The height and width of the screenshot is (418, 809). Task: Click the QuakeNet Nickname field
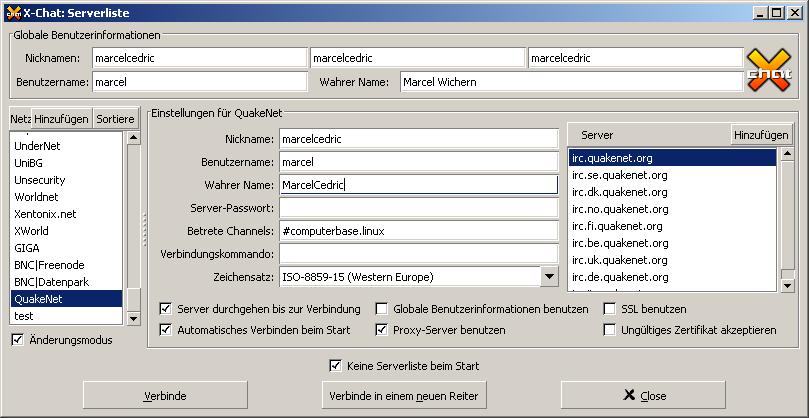click(x=419, y=138)
